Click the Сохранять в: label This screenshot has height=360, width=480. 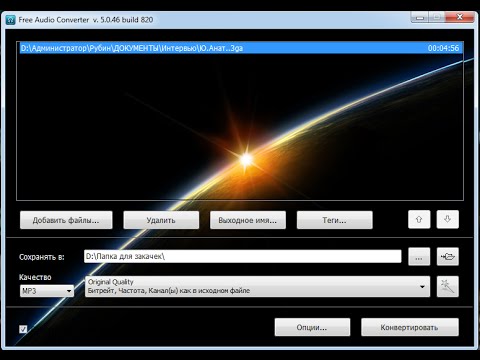[x=42, y=257]
